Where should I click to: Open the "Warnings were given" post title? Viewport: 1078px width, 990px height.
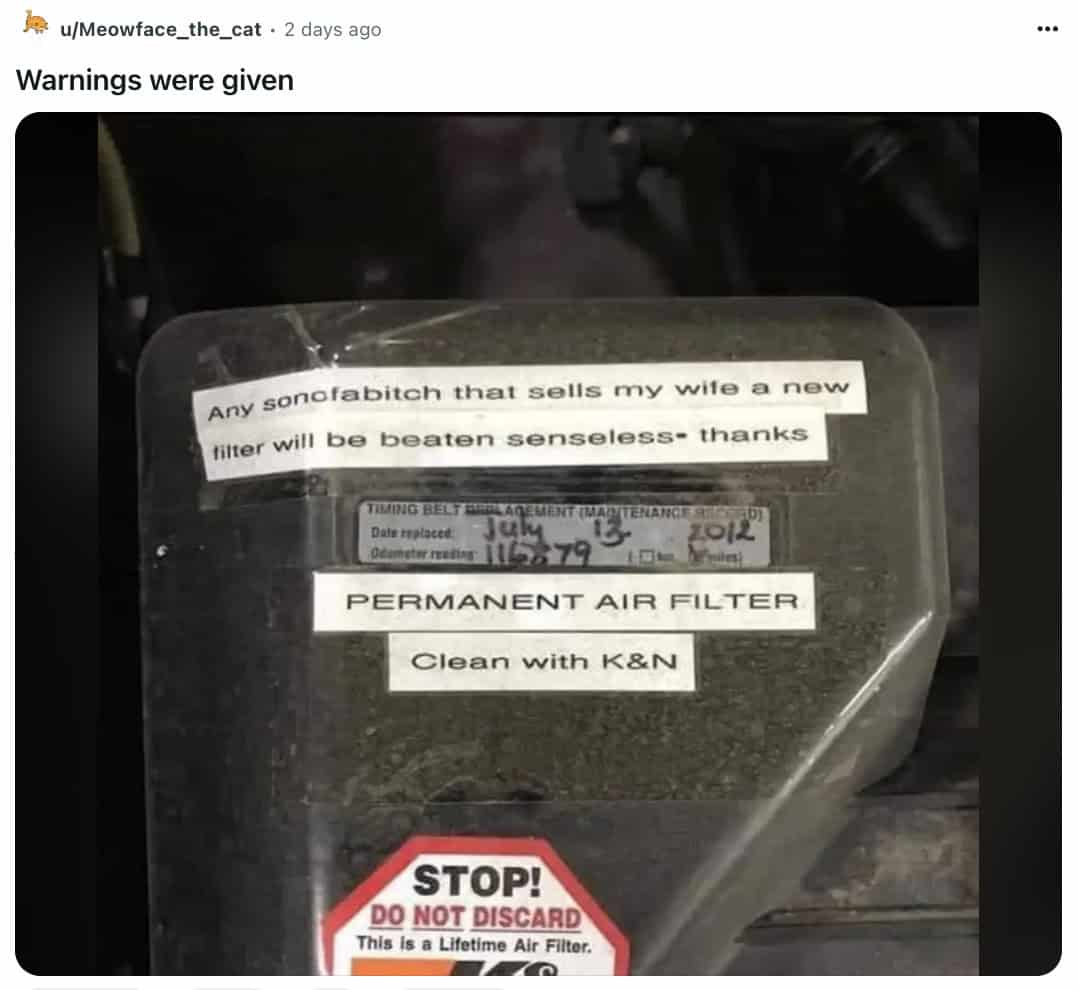[155, 80]
